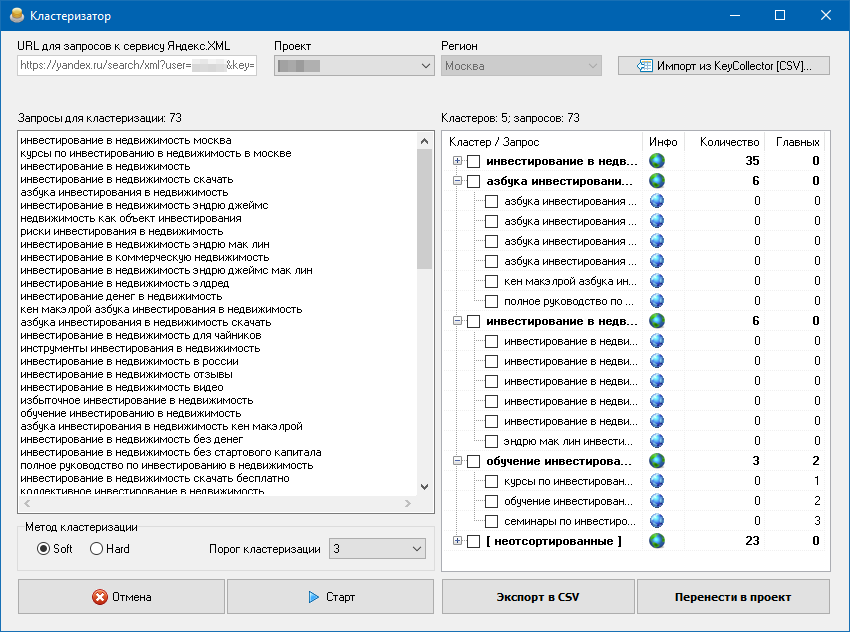Viewport: 850px width, 632px height.
Task: Click globe icon next to семинары по инвестиро... row
Action: point(656,521)
